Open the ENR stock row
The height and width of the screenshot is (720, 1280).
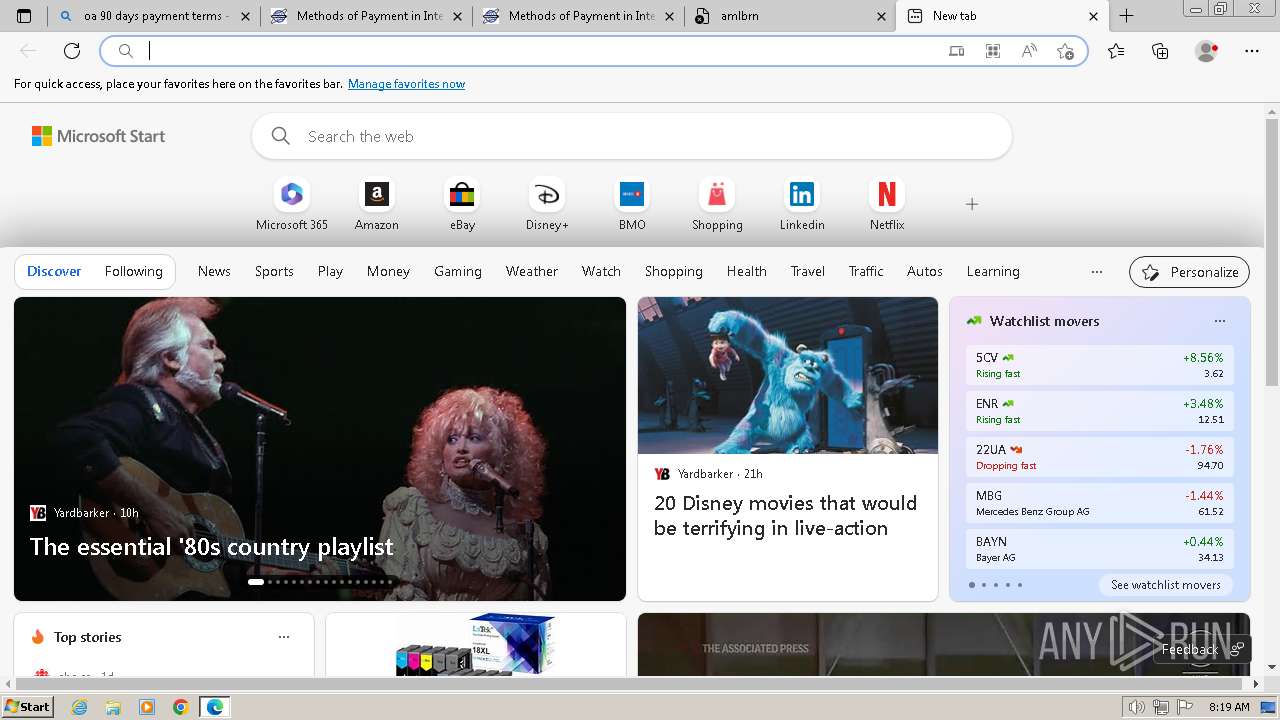coord(1100,411)
